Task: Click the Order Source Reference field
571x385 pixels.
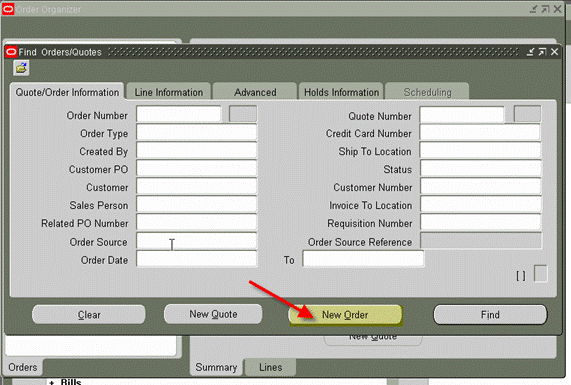Action: [x=480, y=241]
